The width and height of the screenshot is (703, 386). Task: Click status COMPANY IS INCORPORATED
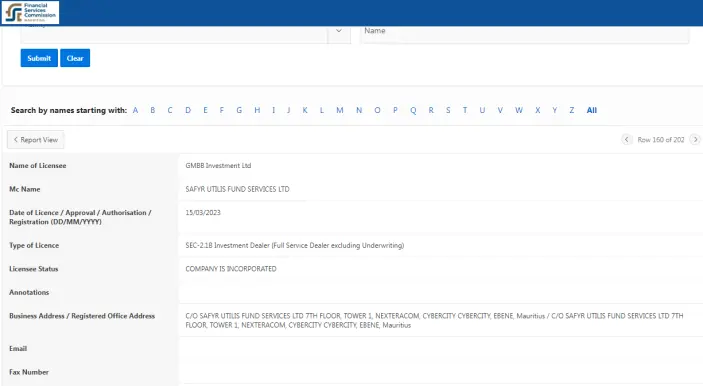click(231, 269)
